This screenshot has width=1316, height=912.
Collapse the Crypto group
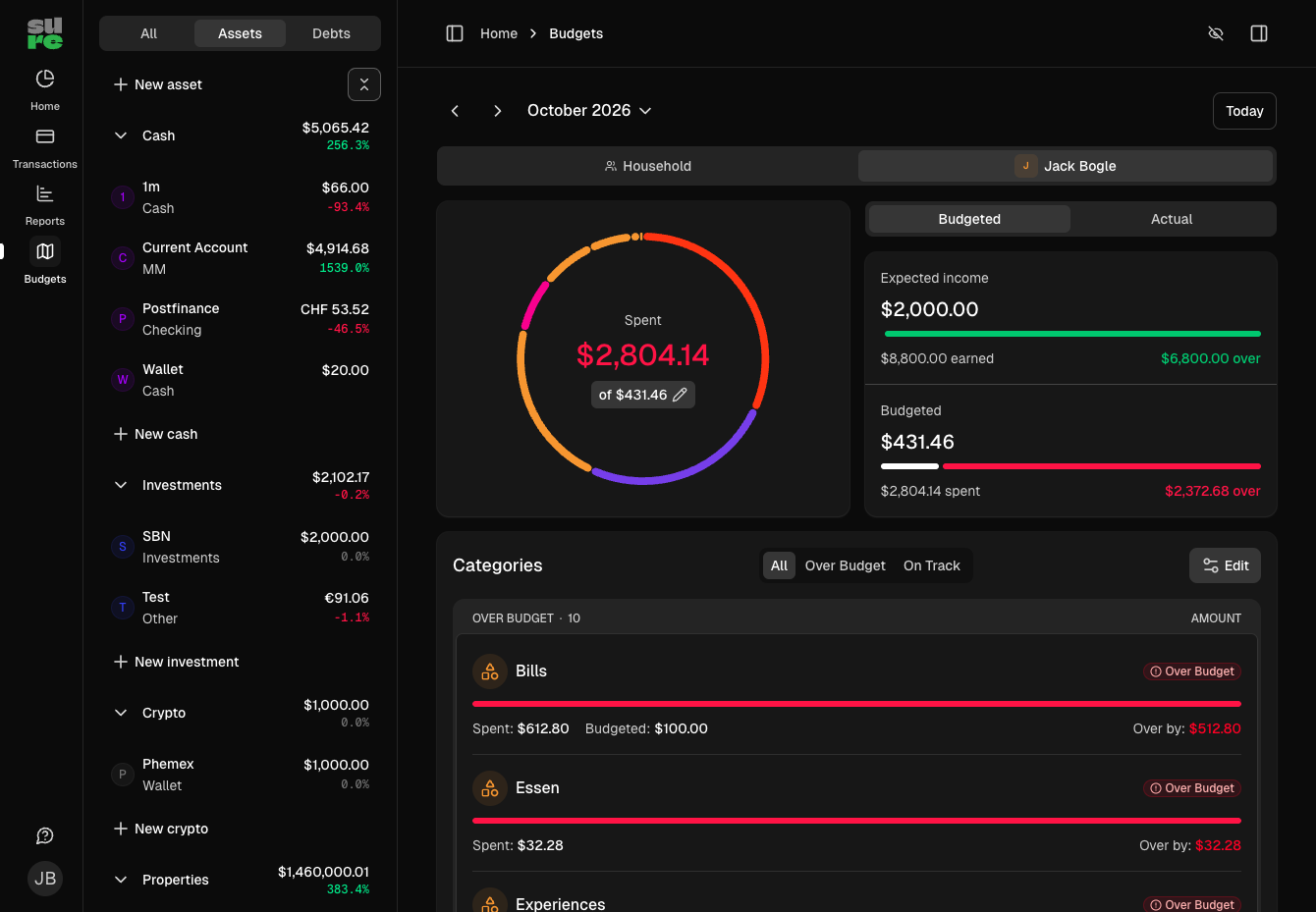tap(121, 713)
